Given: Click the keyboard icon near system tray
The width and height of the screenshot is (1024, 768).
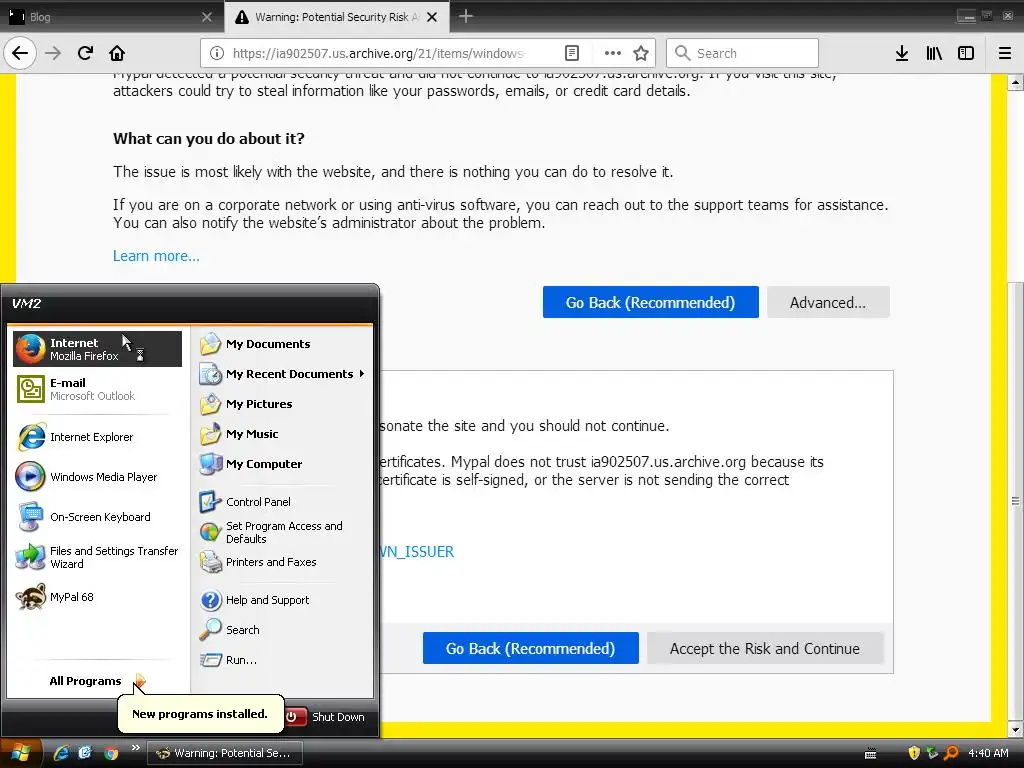Looking at the screenshot, I should tap(871, 754).
